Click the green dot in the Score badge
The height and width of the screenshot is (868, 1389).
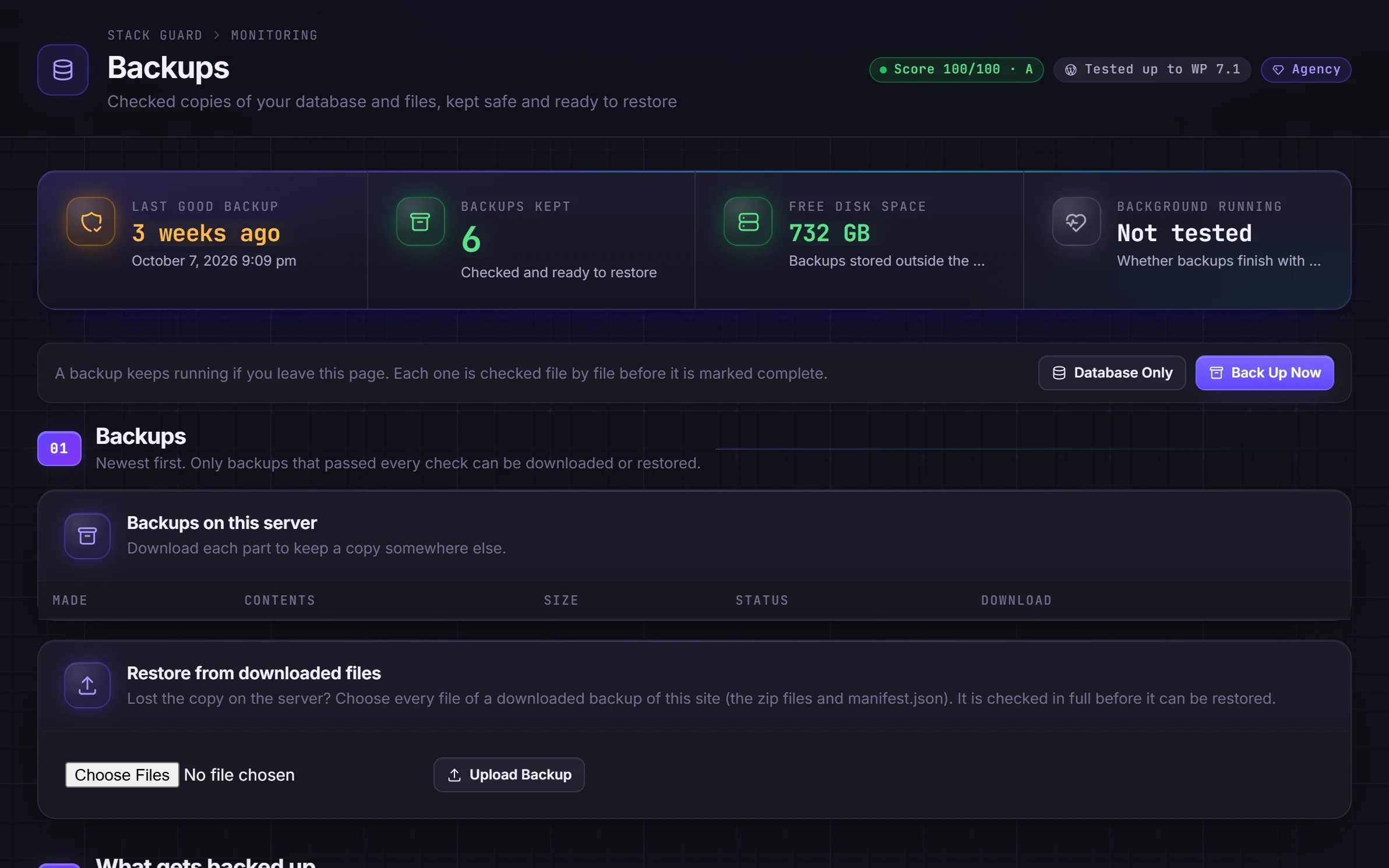tap(883, 70)
